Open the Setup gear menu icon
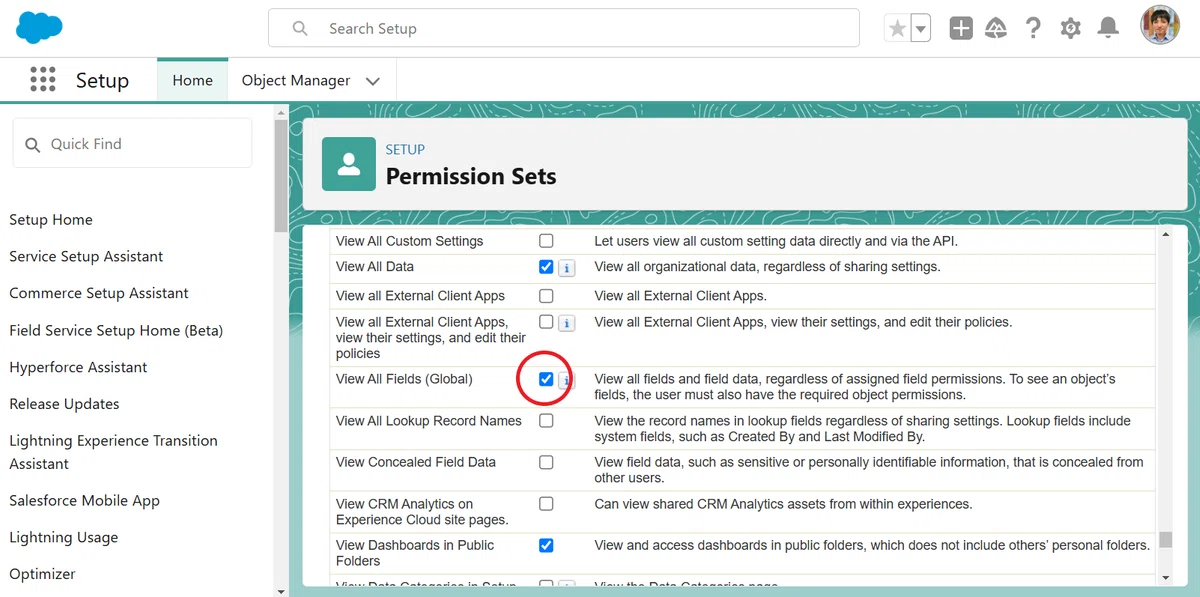This screenshot has width=1200, height=597. point(1071,28)
